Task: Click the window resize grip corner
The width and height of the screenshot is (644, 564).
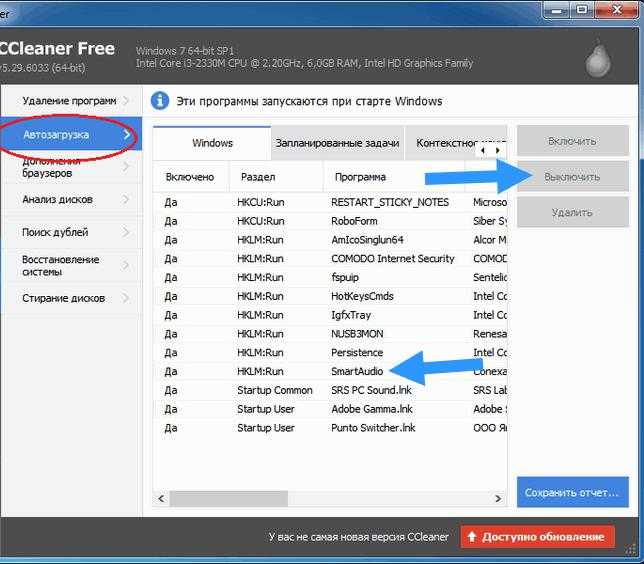Action: (632, 550)
